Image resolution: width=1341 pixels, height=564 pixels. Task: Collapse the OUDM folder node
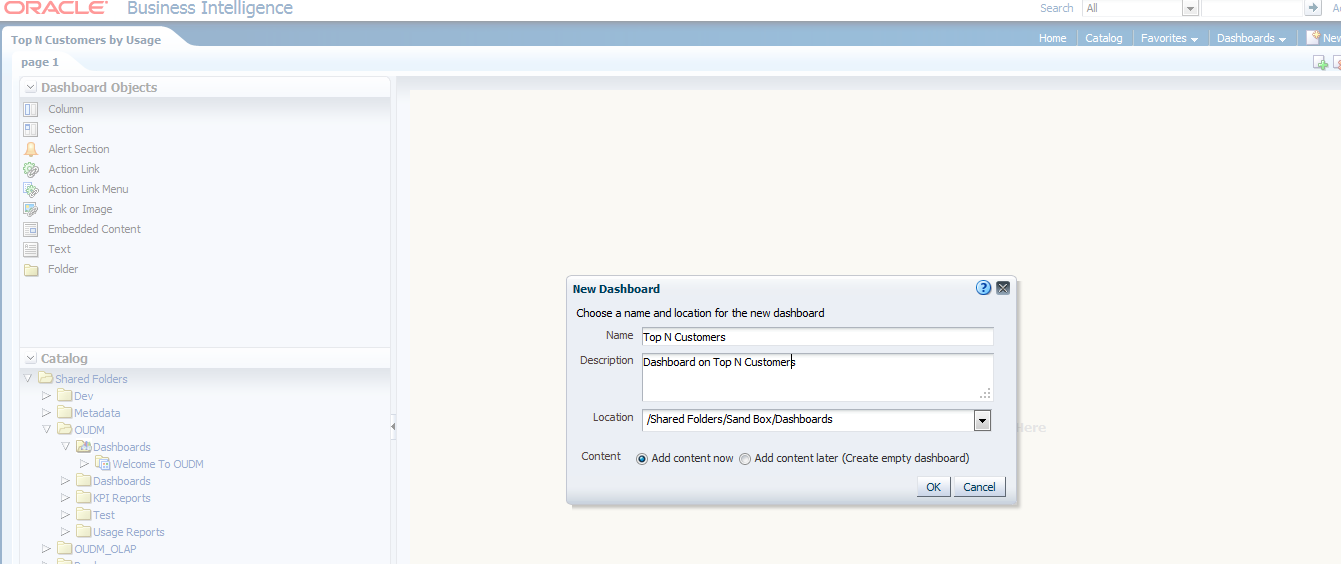click(47, 430)
